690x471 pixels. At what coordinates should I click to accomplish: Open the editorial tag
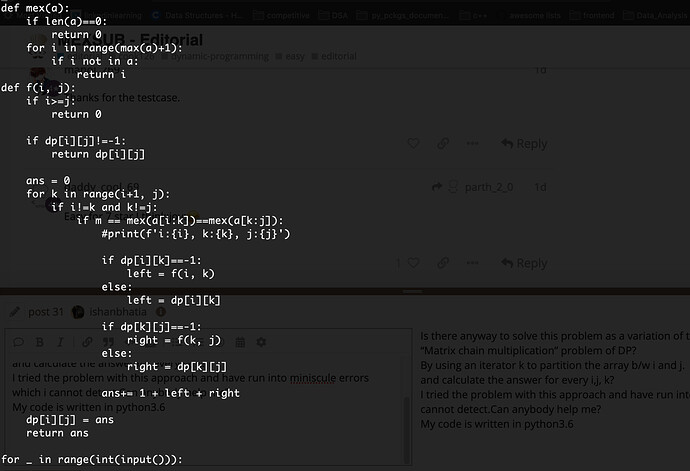click(334, 56)
